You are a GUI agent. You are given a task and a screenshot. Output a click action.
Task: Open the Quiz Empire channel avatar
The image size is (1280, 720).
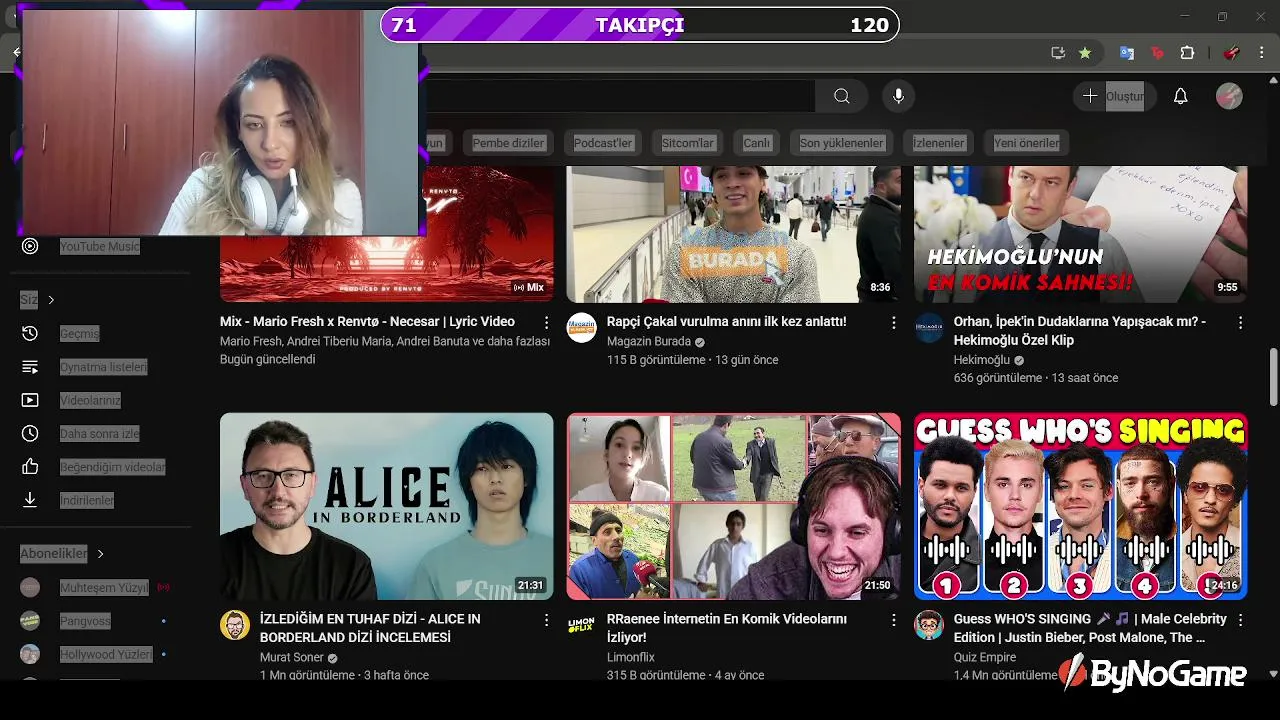929,625
